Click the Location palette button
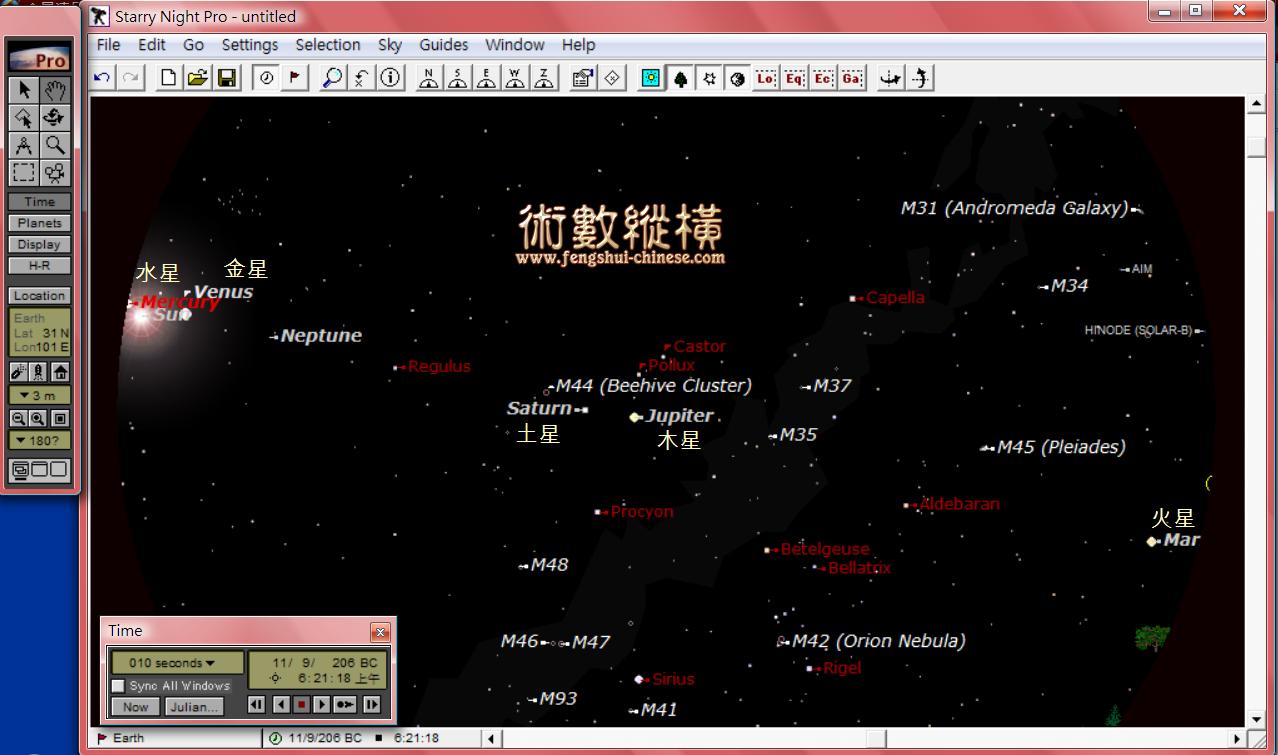The height and width of the screenshot is (755, 1278). tap(39, 296)
